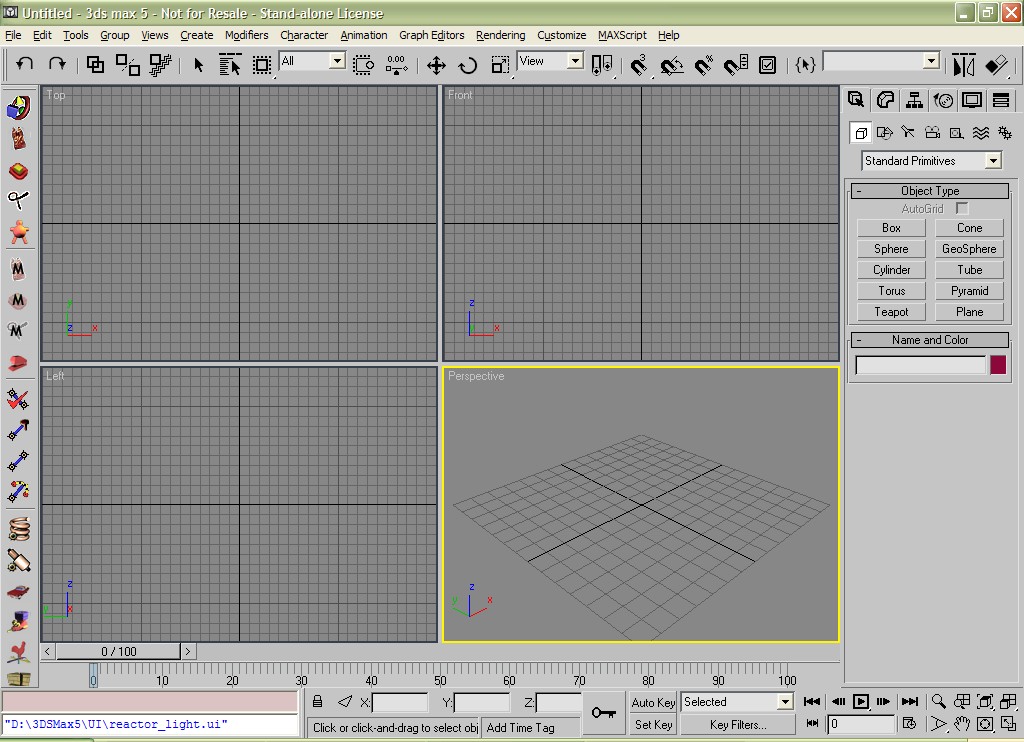Click the Arc Rotate viewport control

click(x=985, y=724)
